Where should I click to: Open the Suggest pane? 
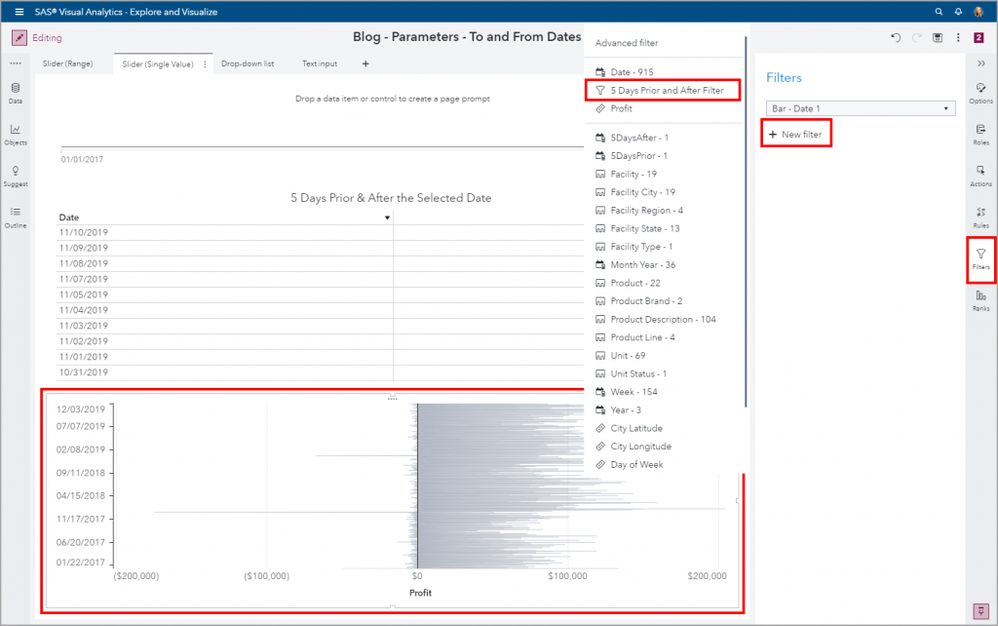15,176
